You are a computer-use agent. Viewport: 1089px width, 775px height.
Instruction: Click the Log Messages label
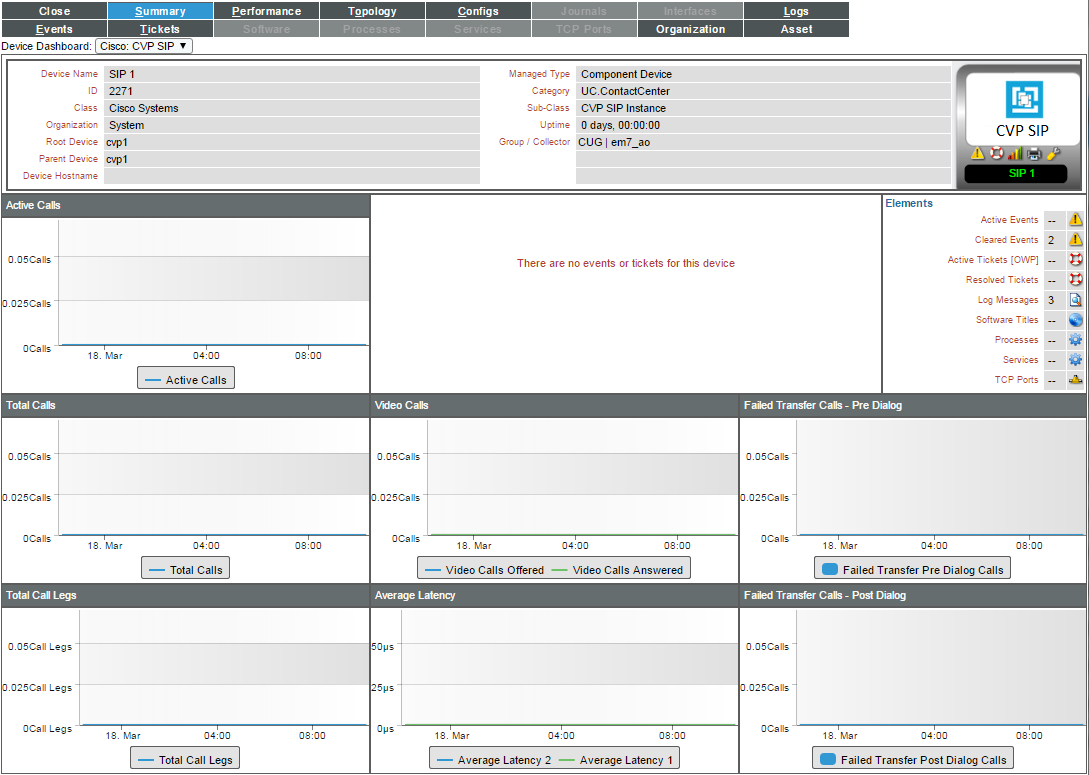tap(1008, 300)
